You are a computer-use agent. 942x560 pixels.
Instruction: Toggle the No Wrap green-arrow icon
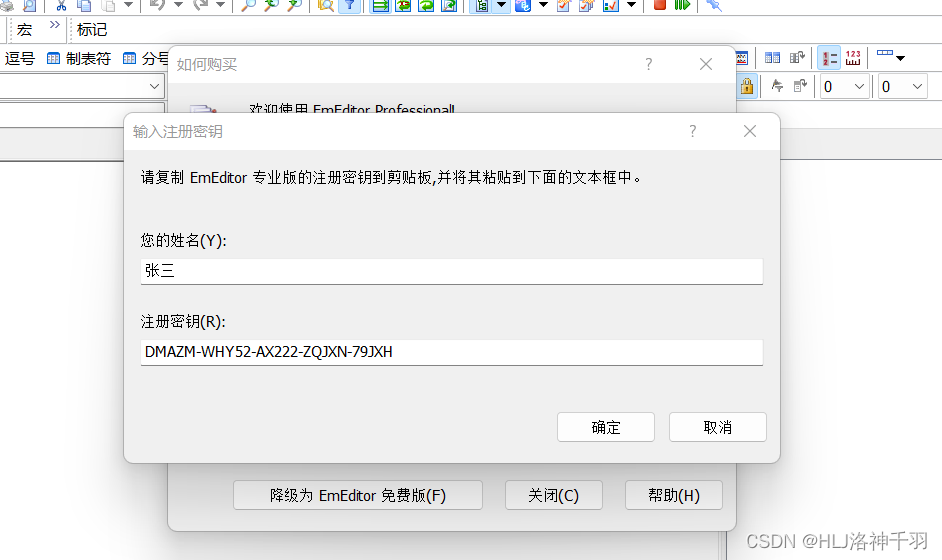tap(380, 5)
